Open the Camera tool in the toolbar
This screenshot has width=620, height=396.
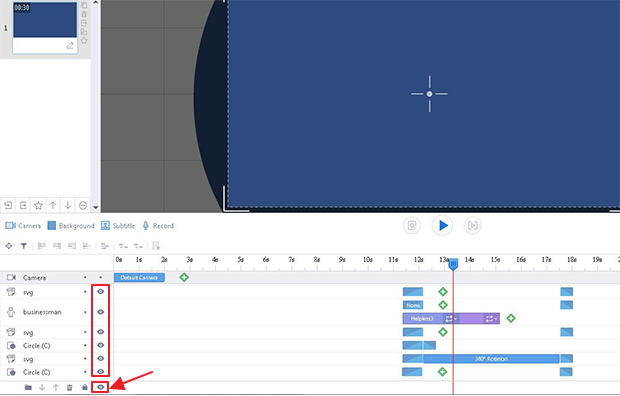click(x=23, y=226)
